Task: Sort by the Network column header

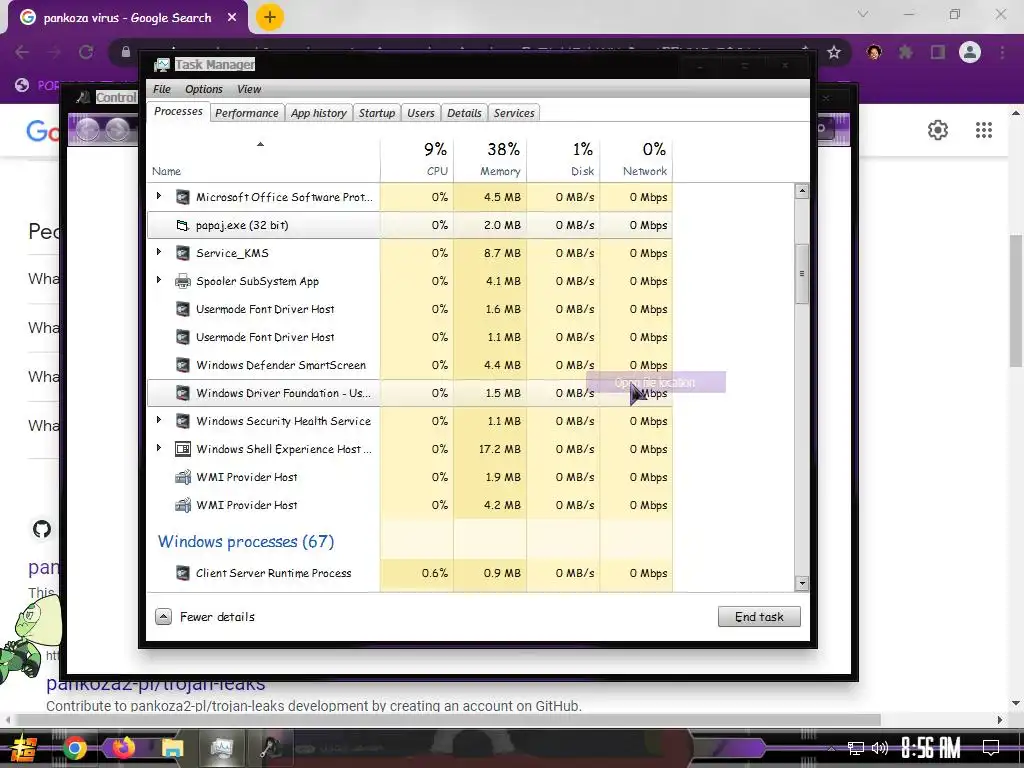Action: click(636, 159)
